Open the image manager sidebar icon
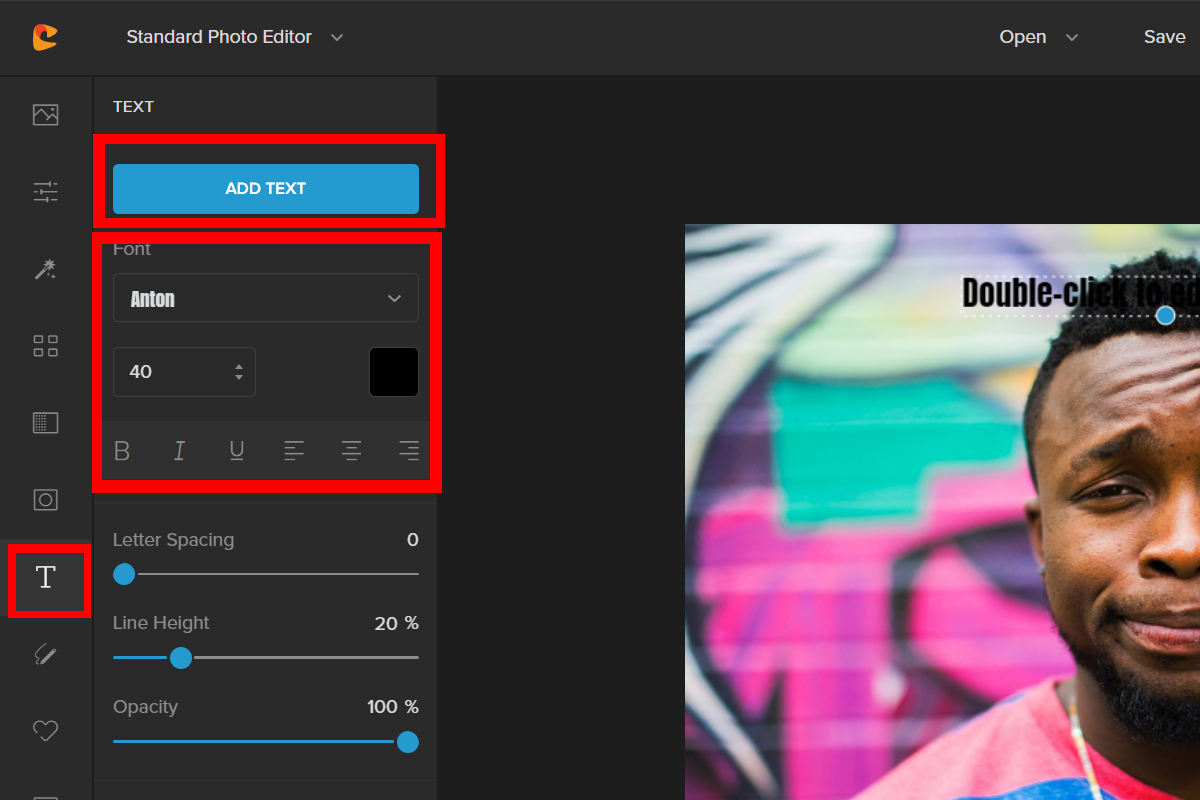 coord(46,115)
